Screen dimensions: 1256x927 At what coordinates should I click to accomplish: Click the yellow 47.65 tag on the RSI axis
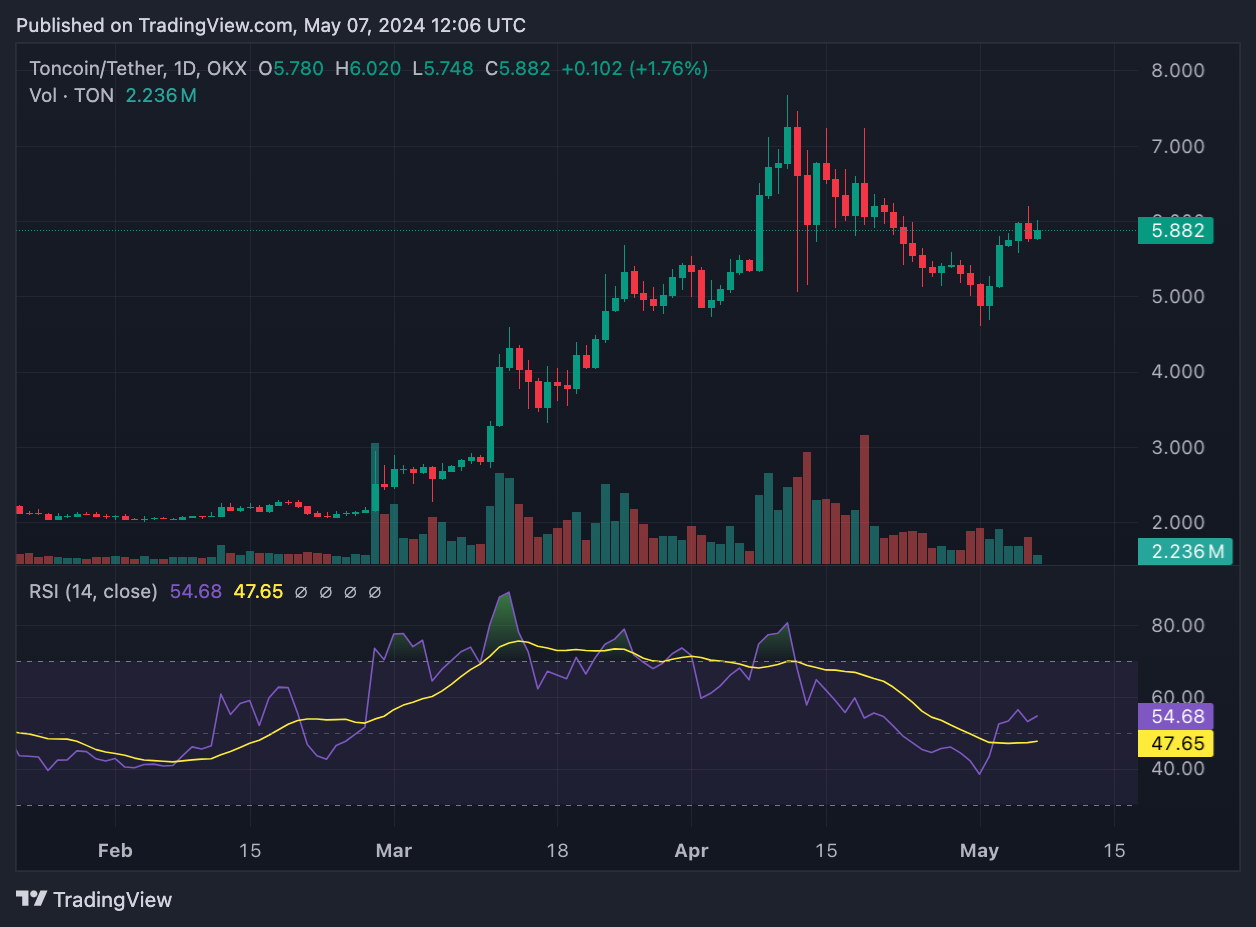pyautogui.click(x=1176, y=743)
